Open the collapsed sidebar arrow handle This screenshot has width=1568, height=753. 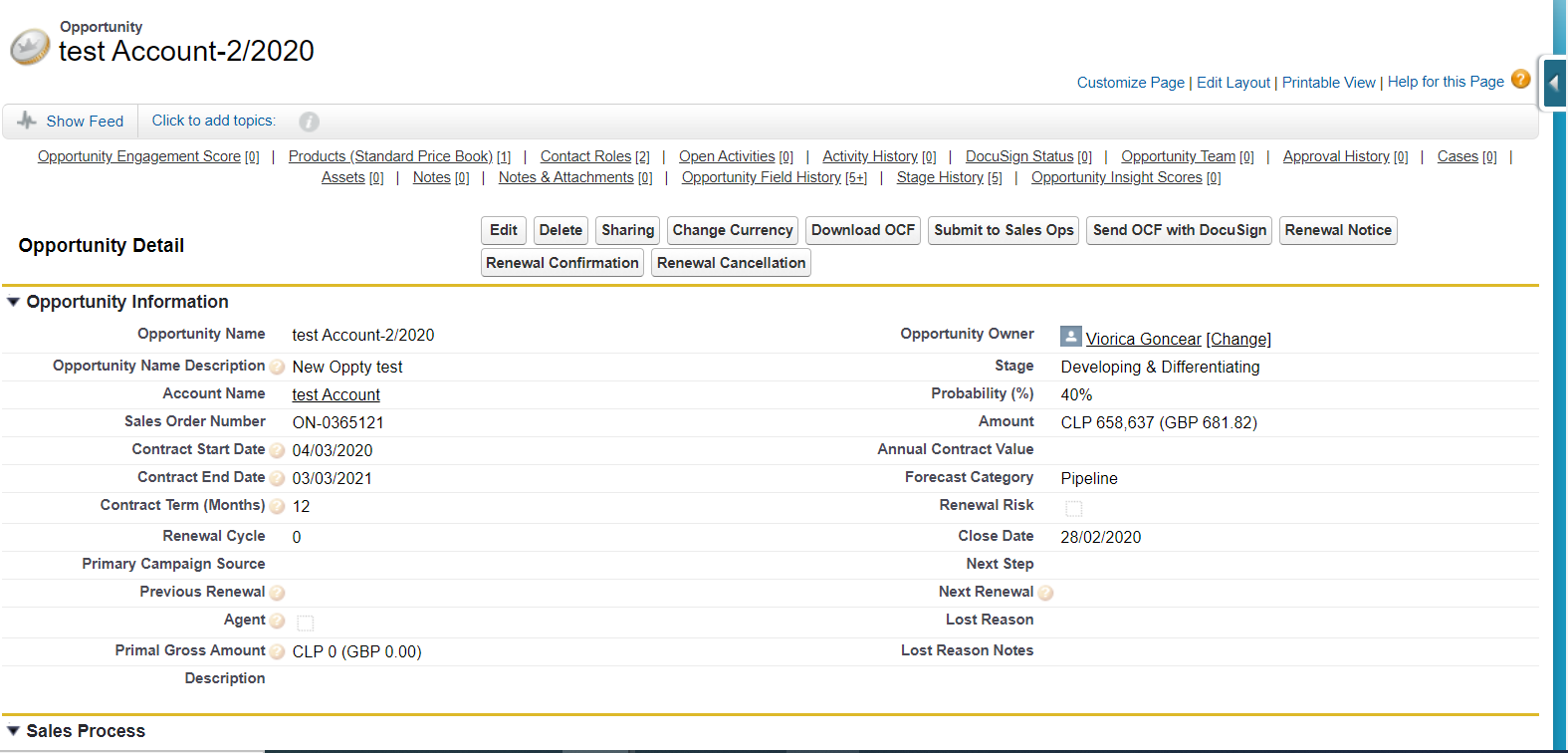coord(1553,84)
